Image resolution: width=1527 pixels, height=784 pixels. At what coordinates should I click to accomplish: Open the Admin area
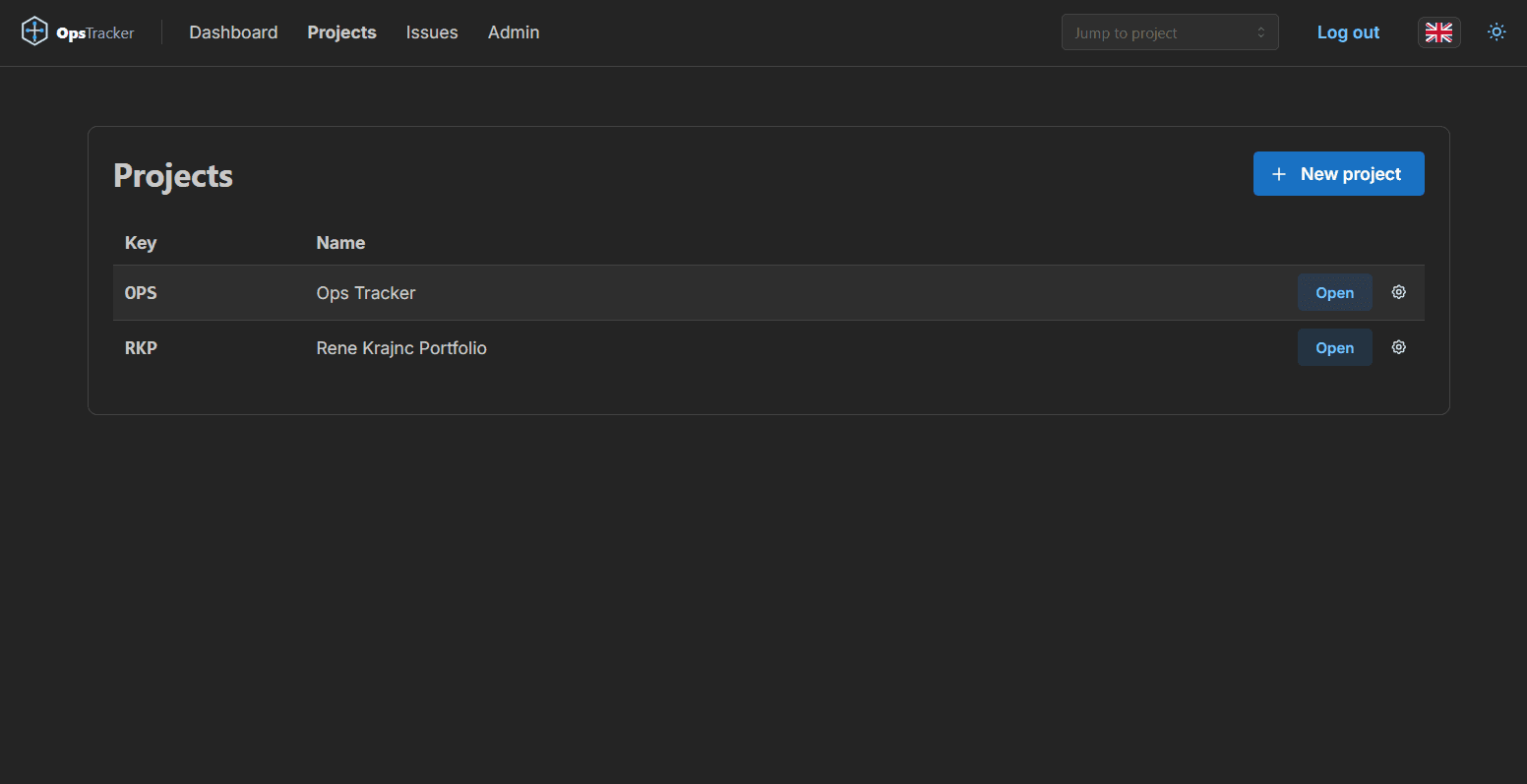pos(513,32)
